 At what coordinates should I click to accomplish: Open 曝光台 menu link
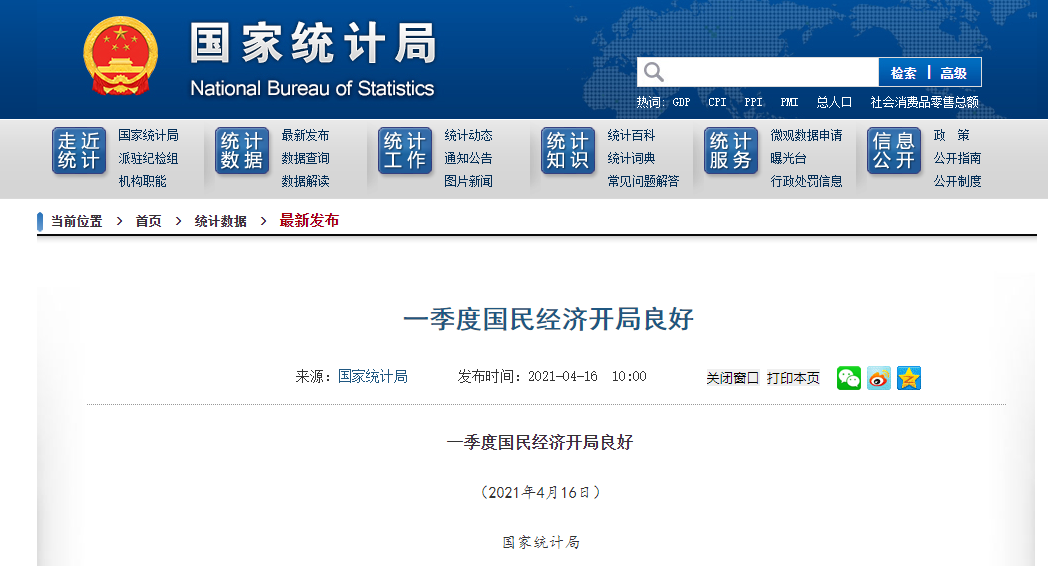click(789, 158)
